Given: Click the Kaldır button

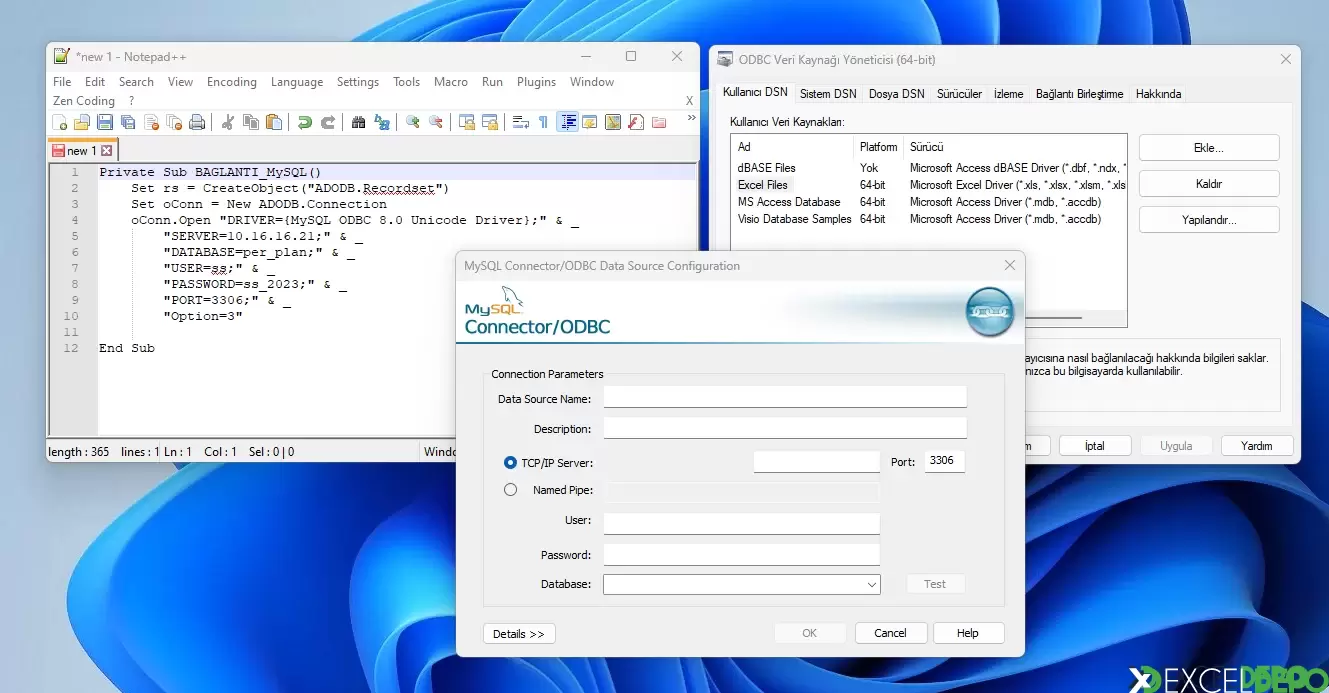Looking at the screenshot, I should coord(1209,184).
